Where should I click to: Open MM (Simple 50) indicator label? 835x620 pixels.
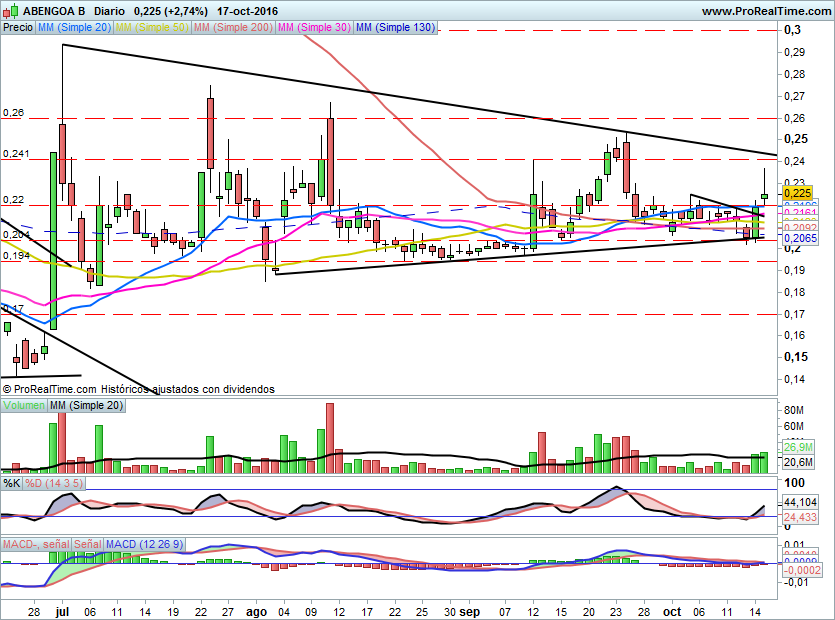[x=152, y=27]
